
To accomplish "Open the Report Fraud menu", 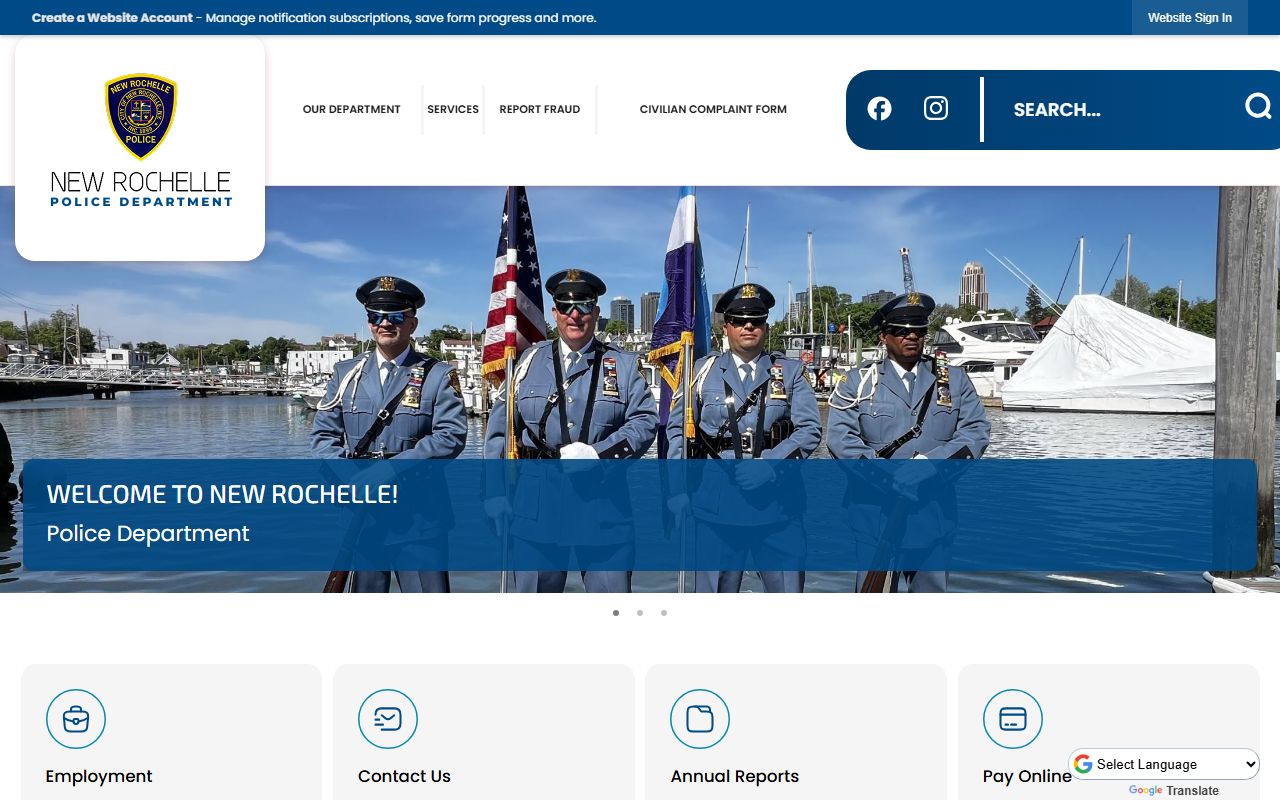I will tap(540, 110).
